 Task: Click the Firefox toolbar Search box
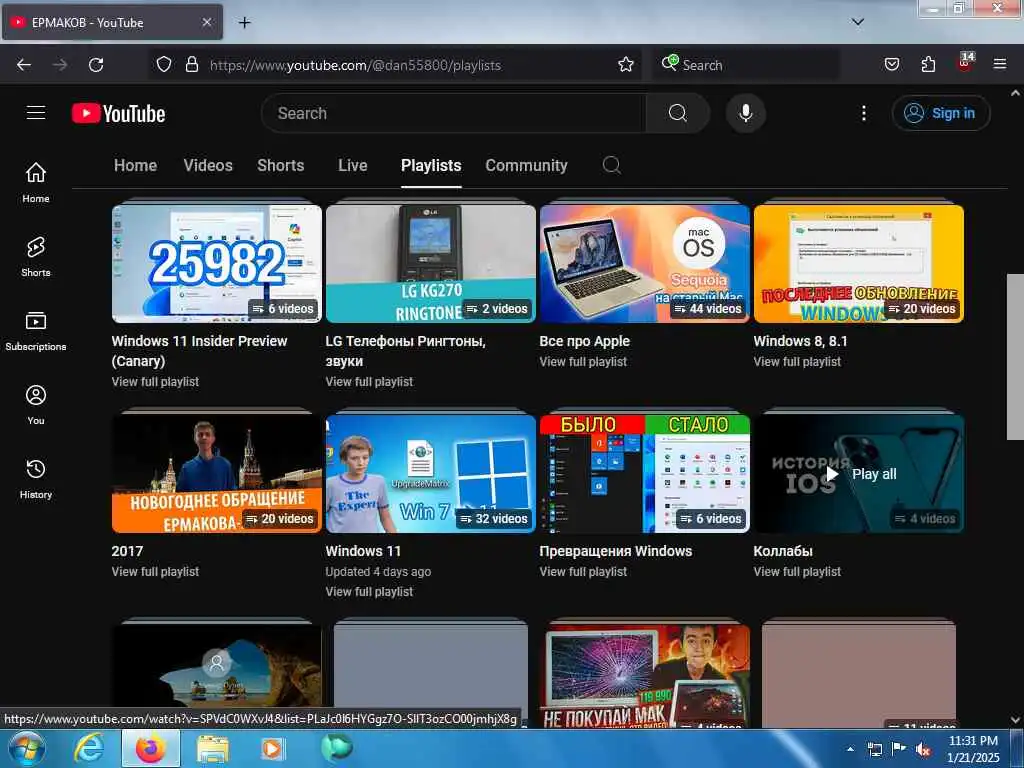click(746, 65)
